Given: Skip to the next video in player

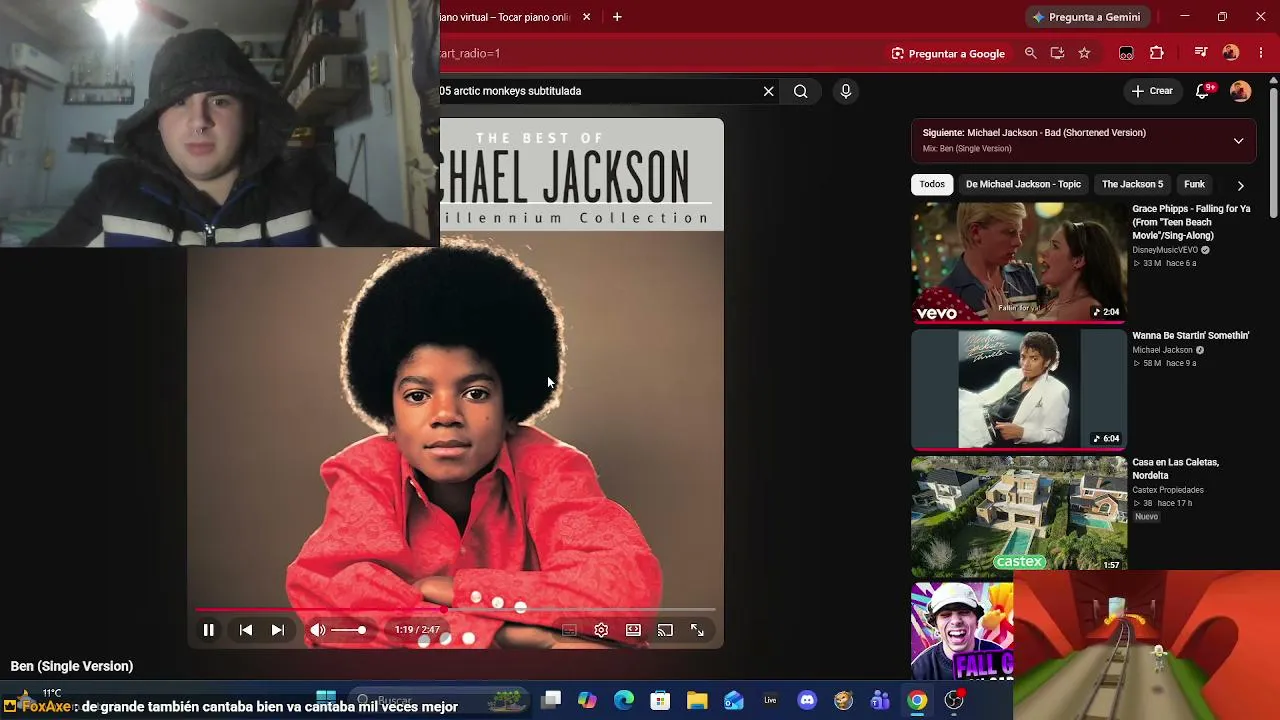Looking at the screenshot, I should click(278, 630).
